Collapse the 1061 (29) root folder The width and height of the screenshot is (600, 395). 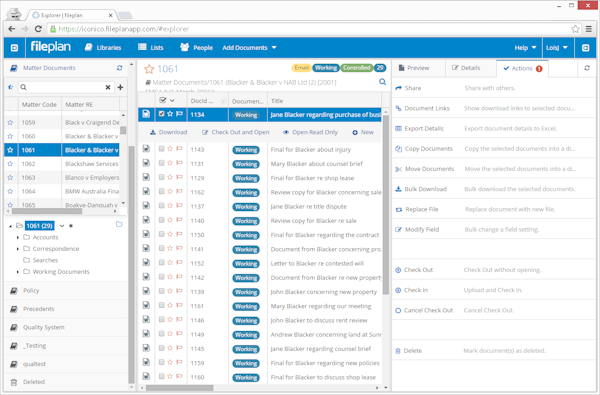point(10,226)
